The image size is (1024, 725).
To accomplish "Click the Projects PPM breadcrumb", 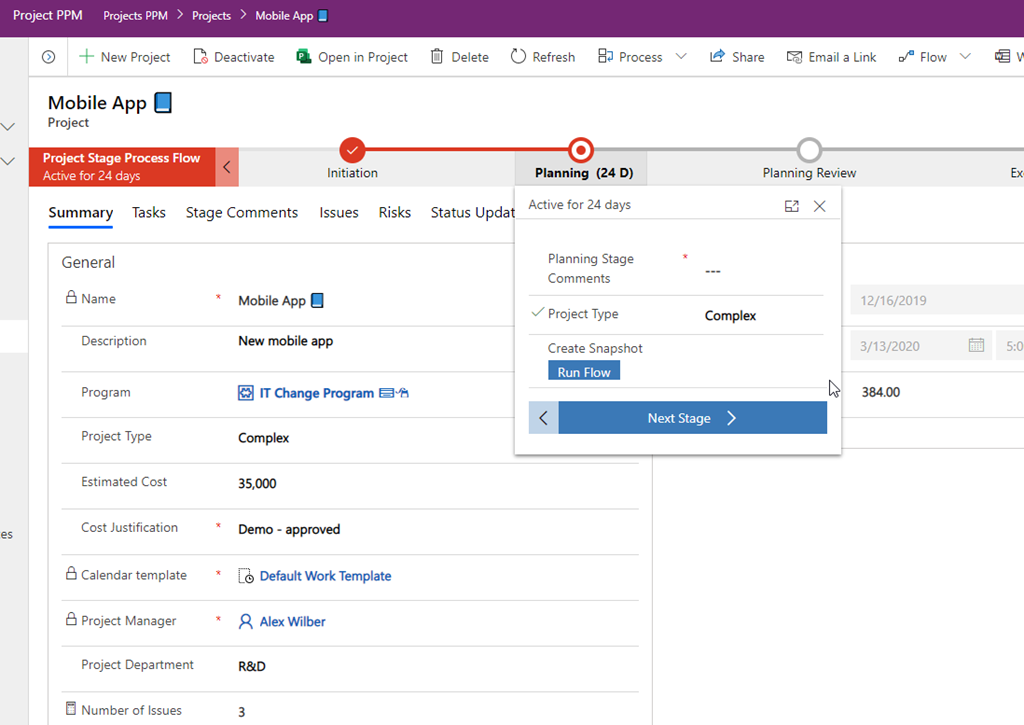I will pos(135,16).
